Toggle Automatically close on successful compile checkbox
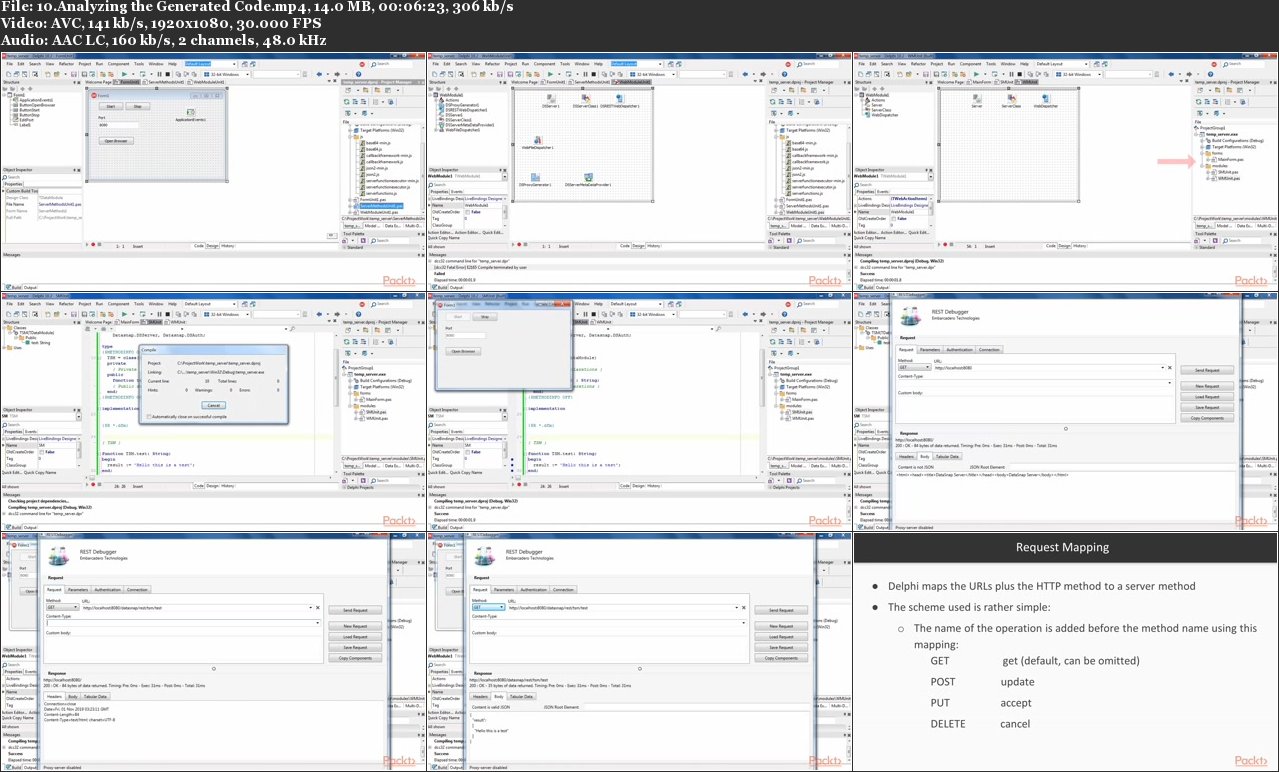This screenshot has height=772, width=1279. click(149, 417)
